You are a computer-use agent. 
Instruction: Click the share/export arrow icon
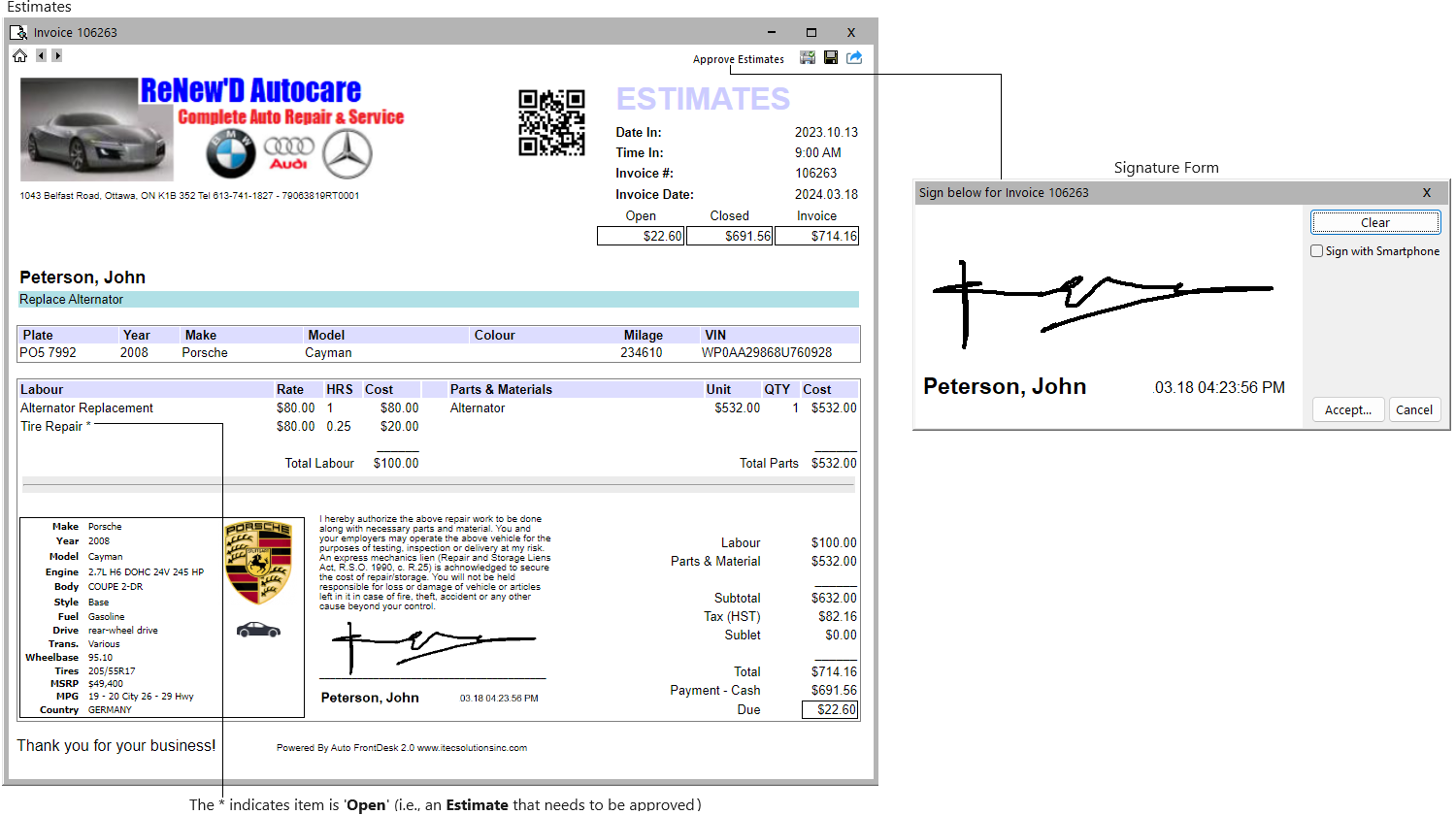pyautogui.click(x=854, y=58)
